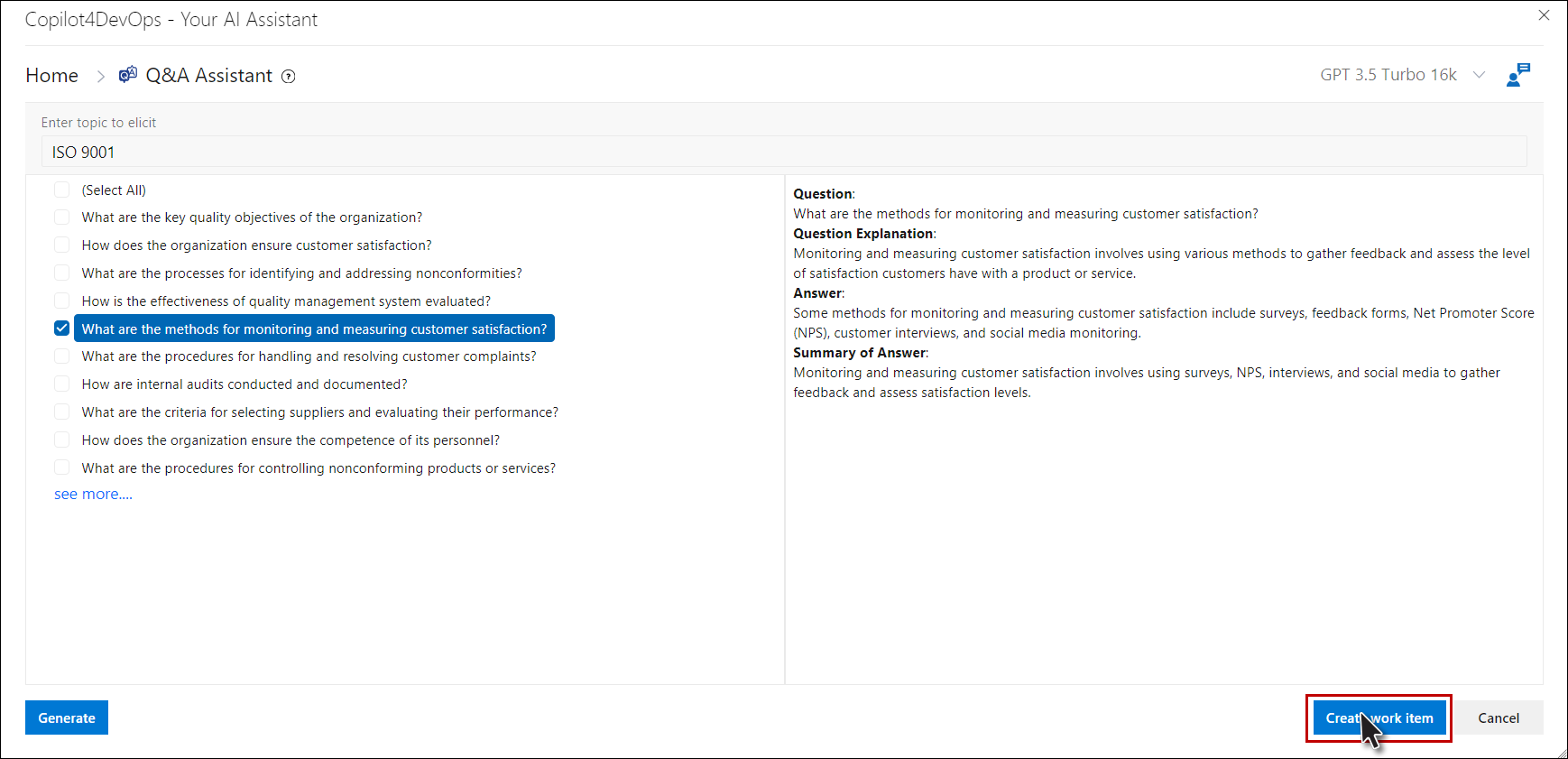This screenshot has width=1568, height=759.
Task: Click the 'Answer' heading in the details pane
Action: pyautogui.click(x=818, y=293)
